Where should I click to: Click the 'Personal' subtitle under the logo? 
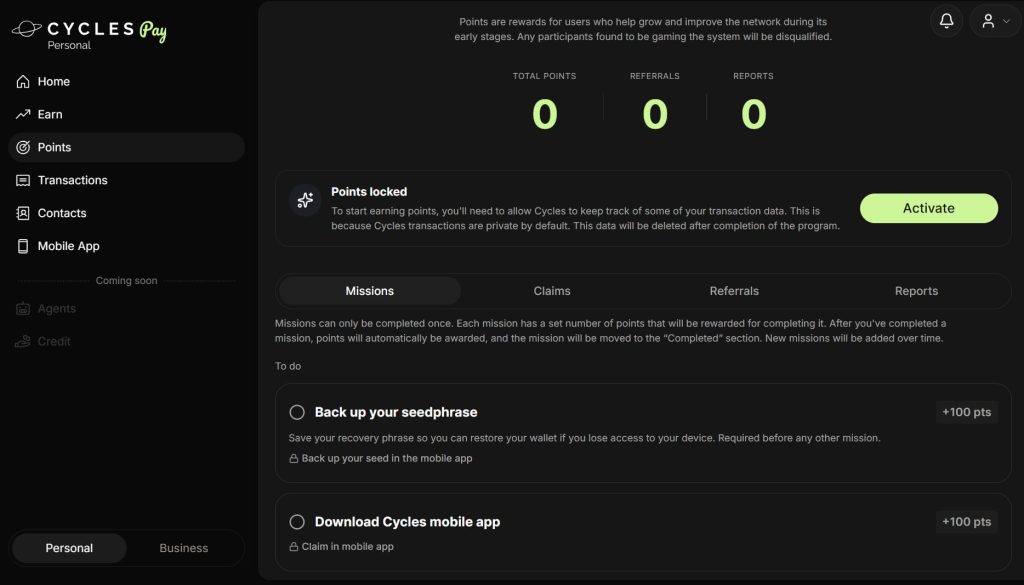click(69, 46)
